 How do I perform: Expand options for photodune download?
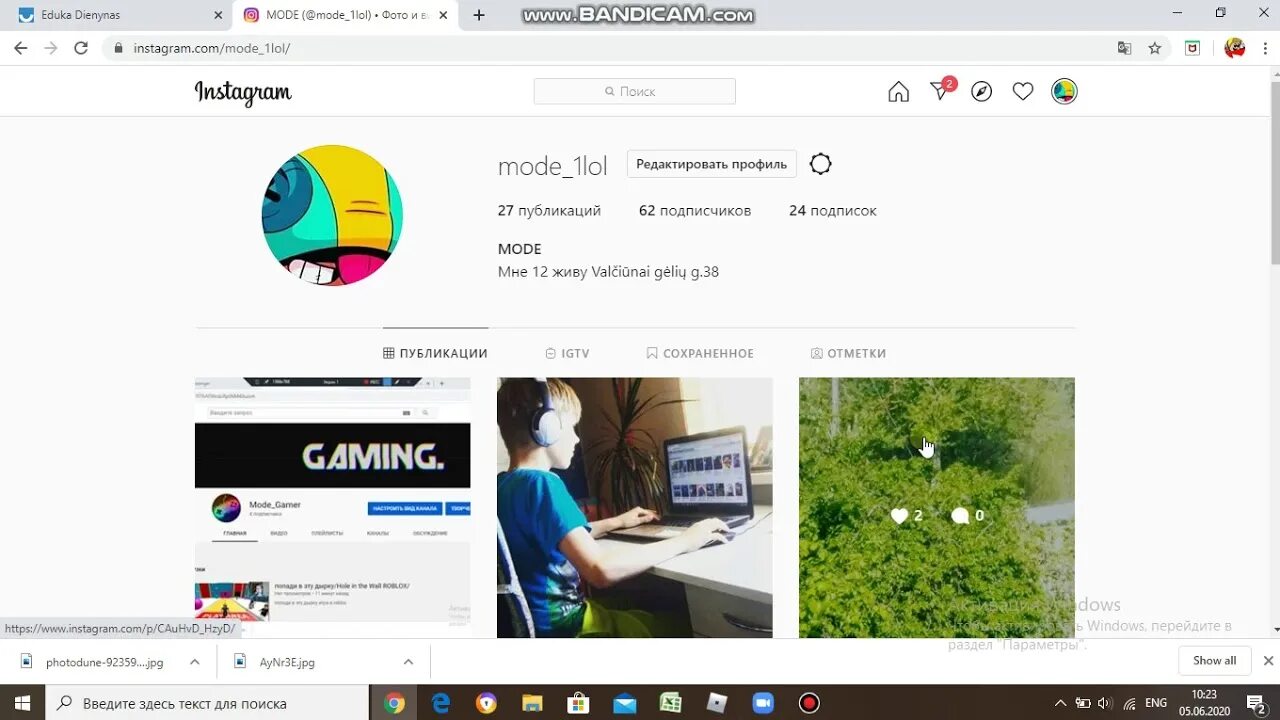click(x=195, y=661)
